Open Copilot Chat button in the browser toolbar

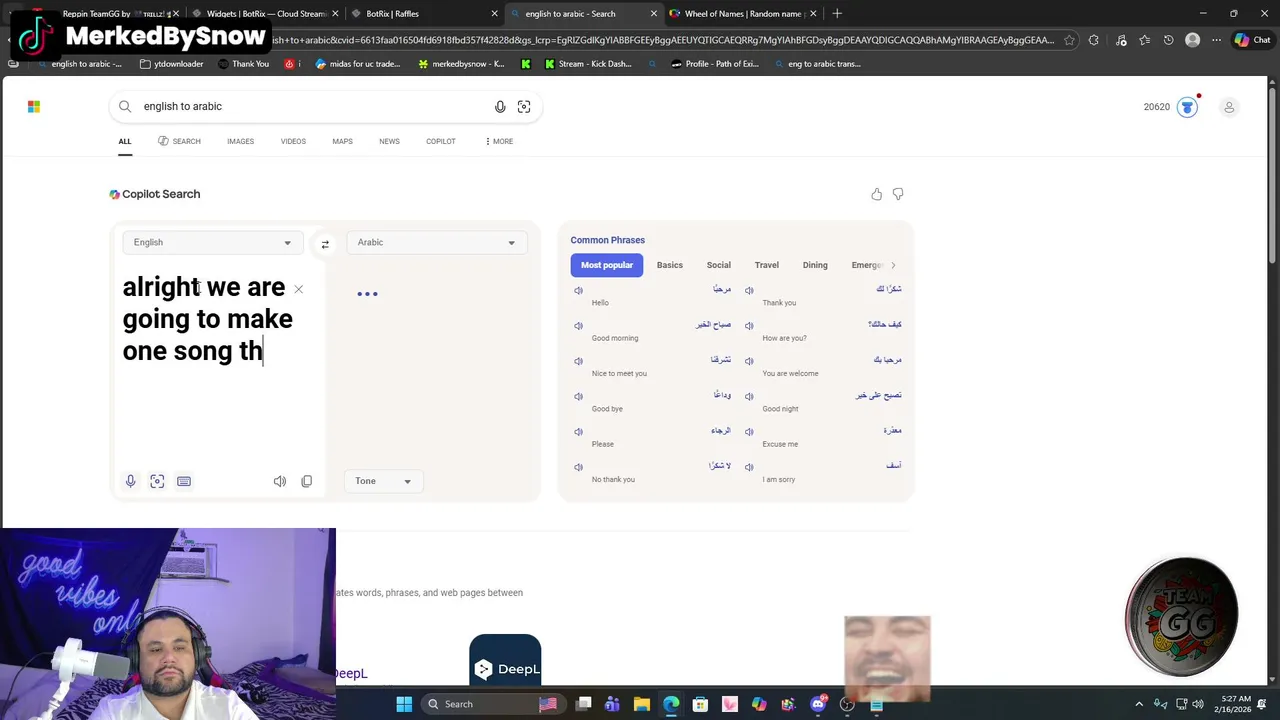point(1253,40)
